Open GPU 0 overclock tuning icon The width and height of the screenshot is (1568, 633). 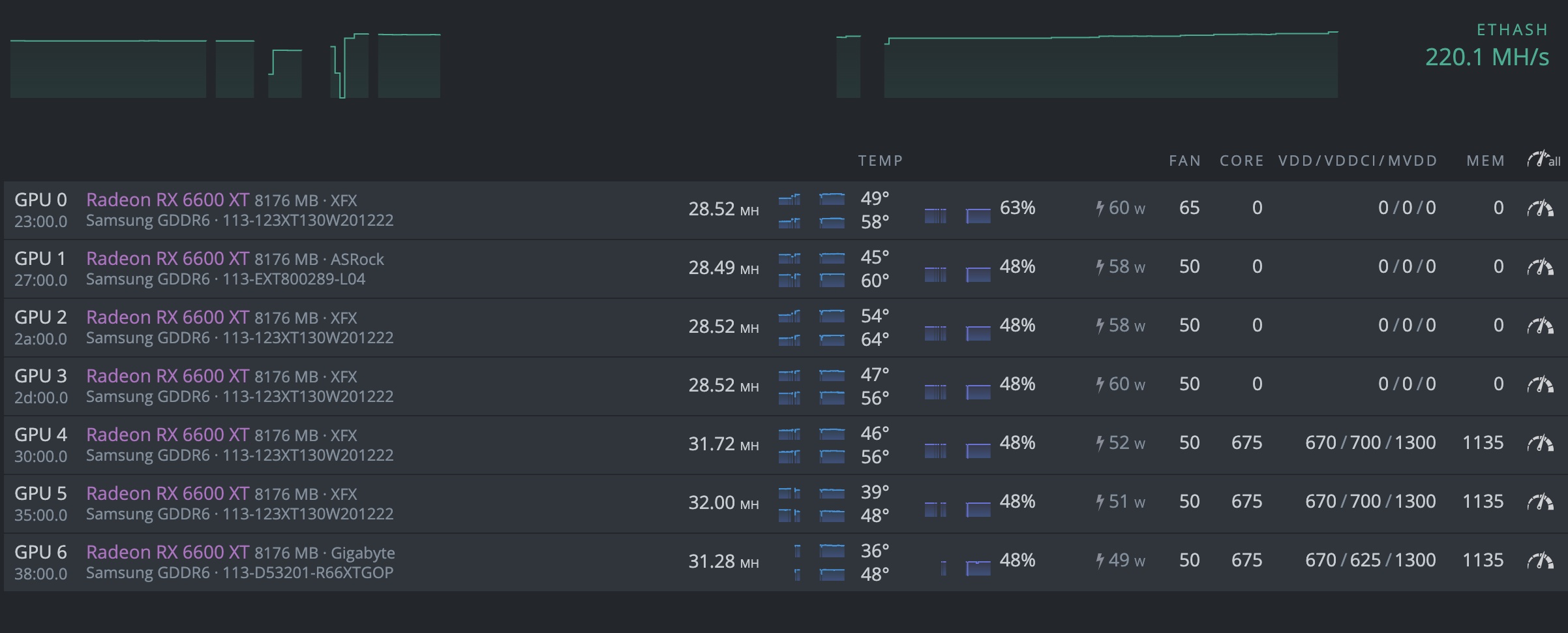pos(1540,209)
